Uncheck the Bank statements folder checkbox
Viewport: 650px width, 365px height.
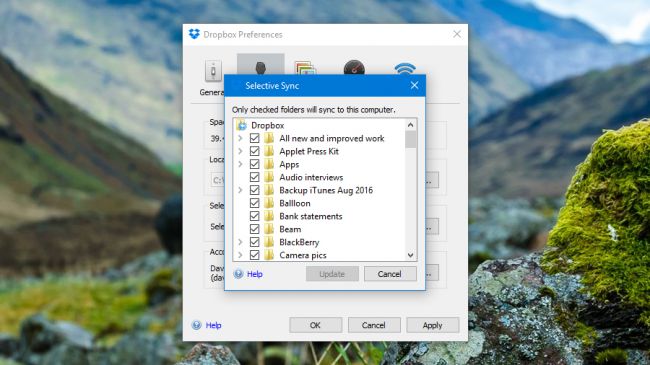[x=255, y=216]
